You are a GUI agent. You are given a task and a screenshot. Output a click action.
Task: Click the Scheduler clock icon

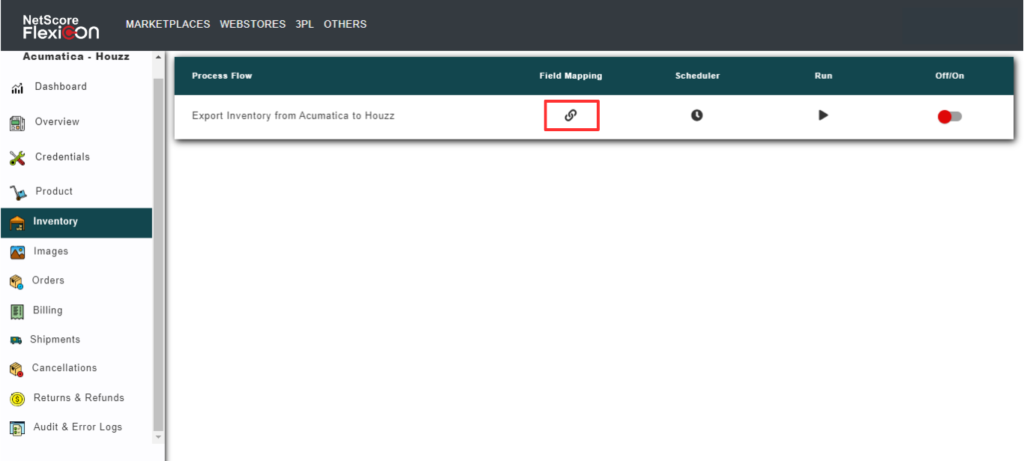click(x=697, y=115)
